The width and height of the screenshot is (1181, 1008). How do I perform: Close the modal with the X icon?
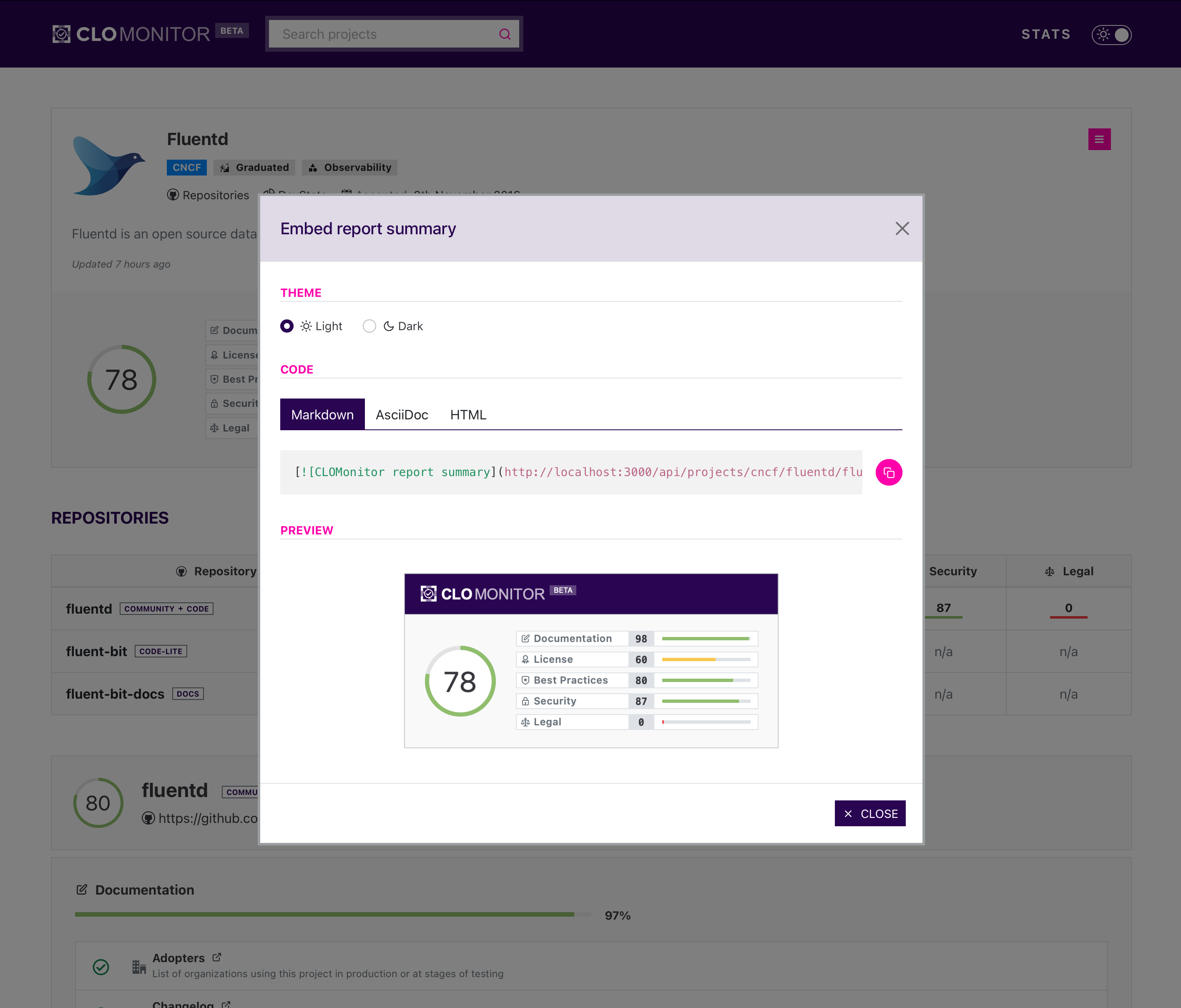pos(902,228)
